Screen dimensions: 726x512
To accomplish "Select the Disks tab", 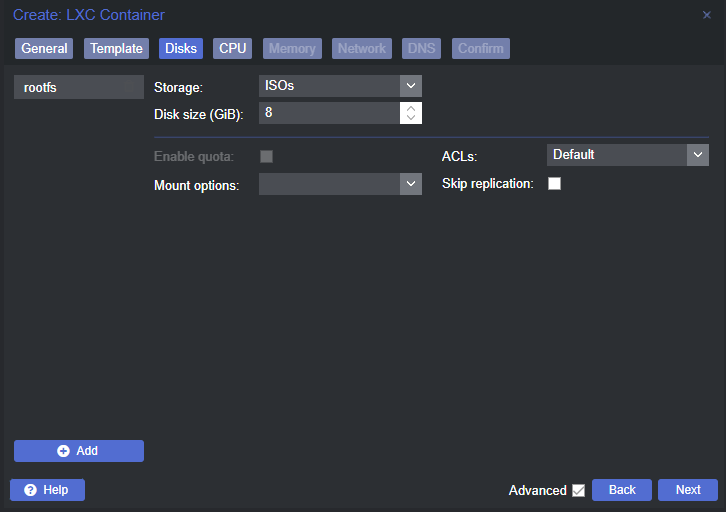I will (181, 49).
